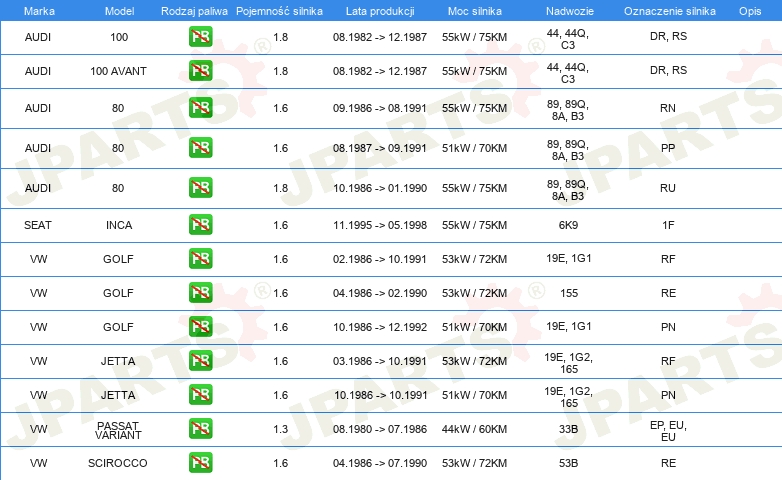Click the Model column header
This screenshot has height=480, width=782.
pos(119,11)
